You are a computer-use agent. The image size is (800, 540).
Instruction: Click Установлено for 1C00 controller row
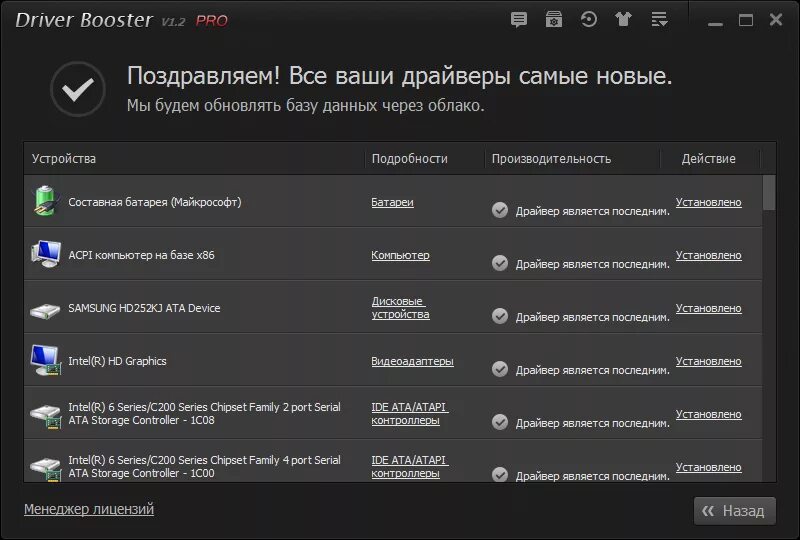pyautogui.click(x=708, y=467)
